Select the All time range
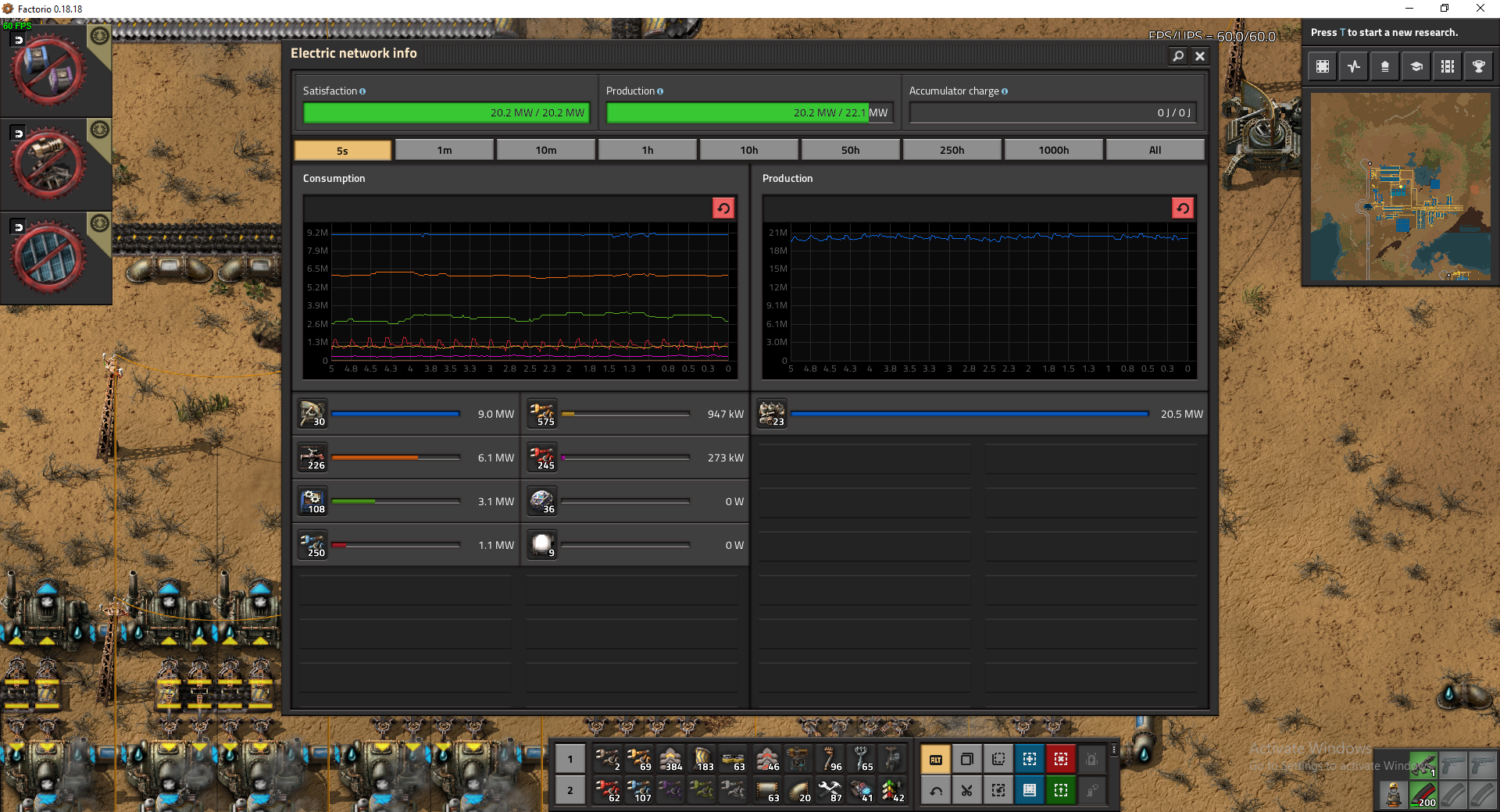The height and width of the screenshot is (812, 1500). coord(1155,150)
